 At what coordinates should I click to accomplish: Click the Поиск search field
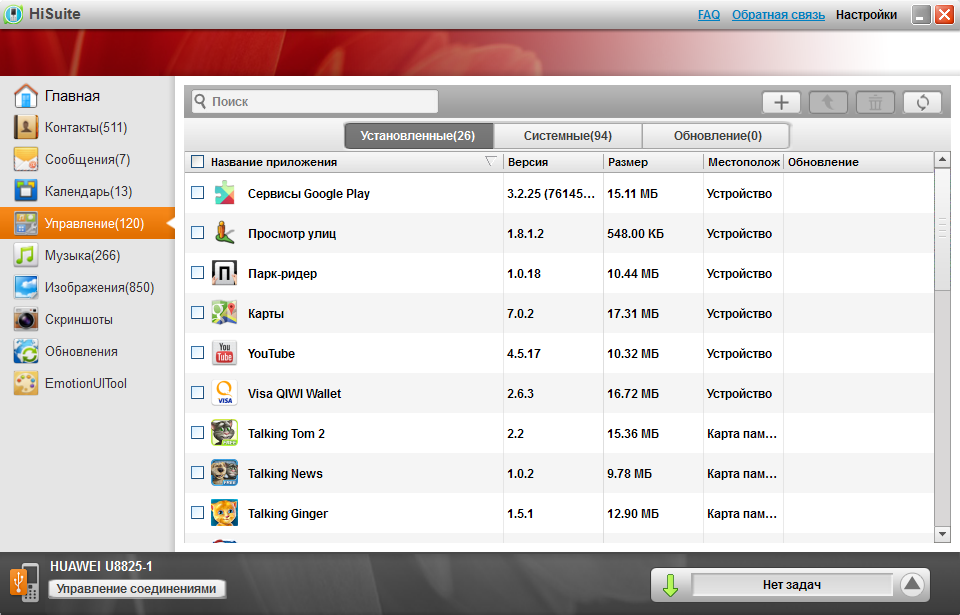click(315, 102)
